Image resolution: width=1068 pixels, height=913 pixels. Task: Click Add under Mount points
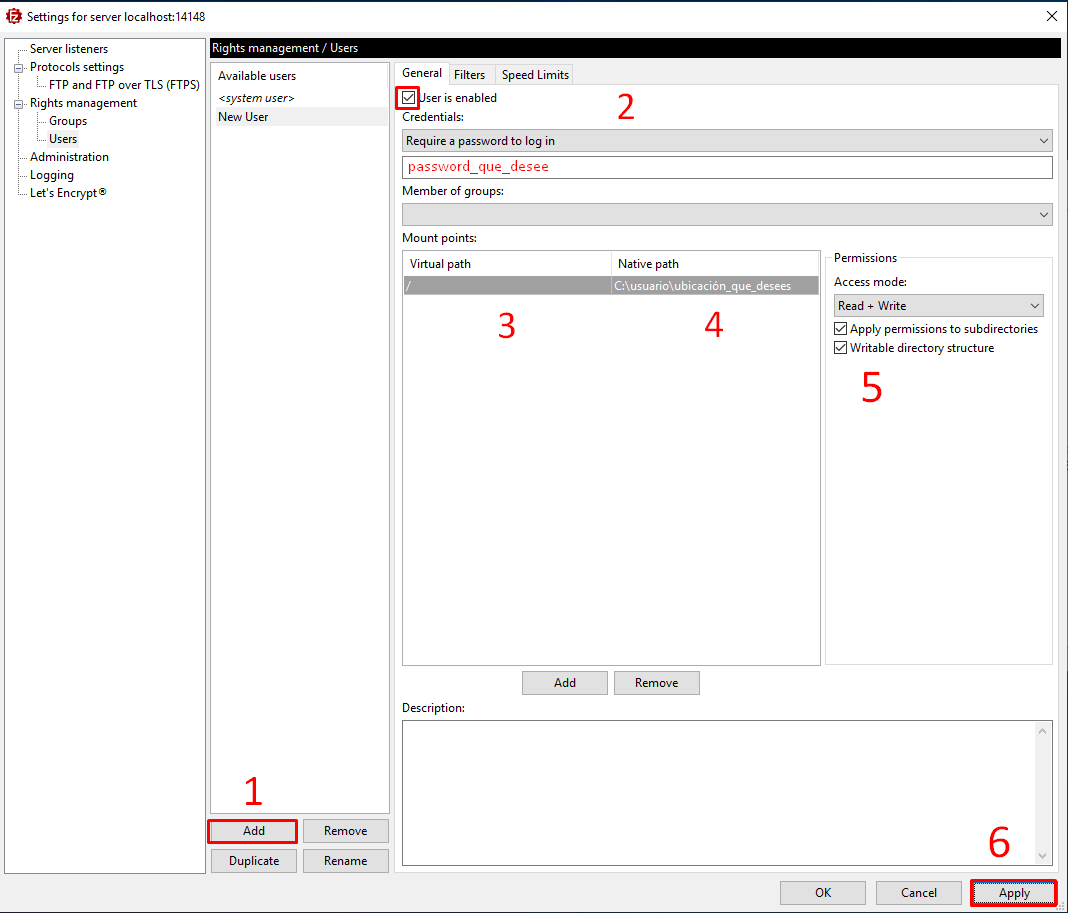tap(564, 682)
